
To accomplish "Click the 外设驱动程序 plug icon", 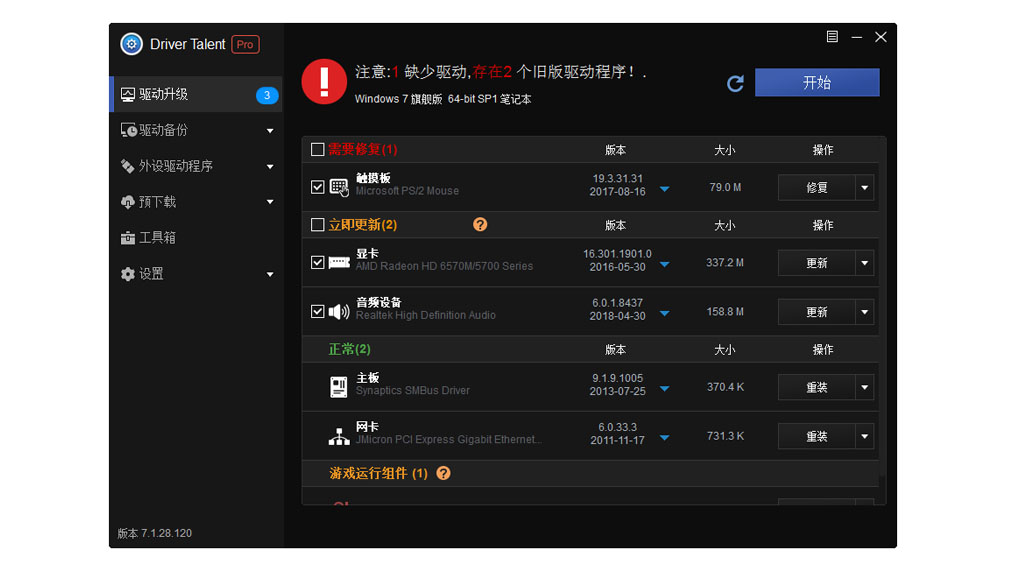I will tap(127, 166).
